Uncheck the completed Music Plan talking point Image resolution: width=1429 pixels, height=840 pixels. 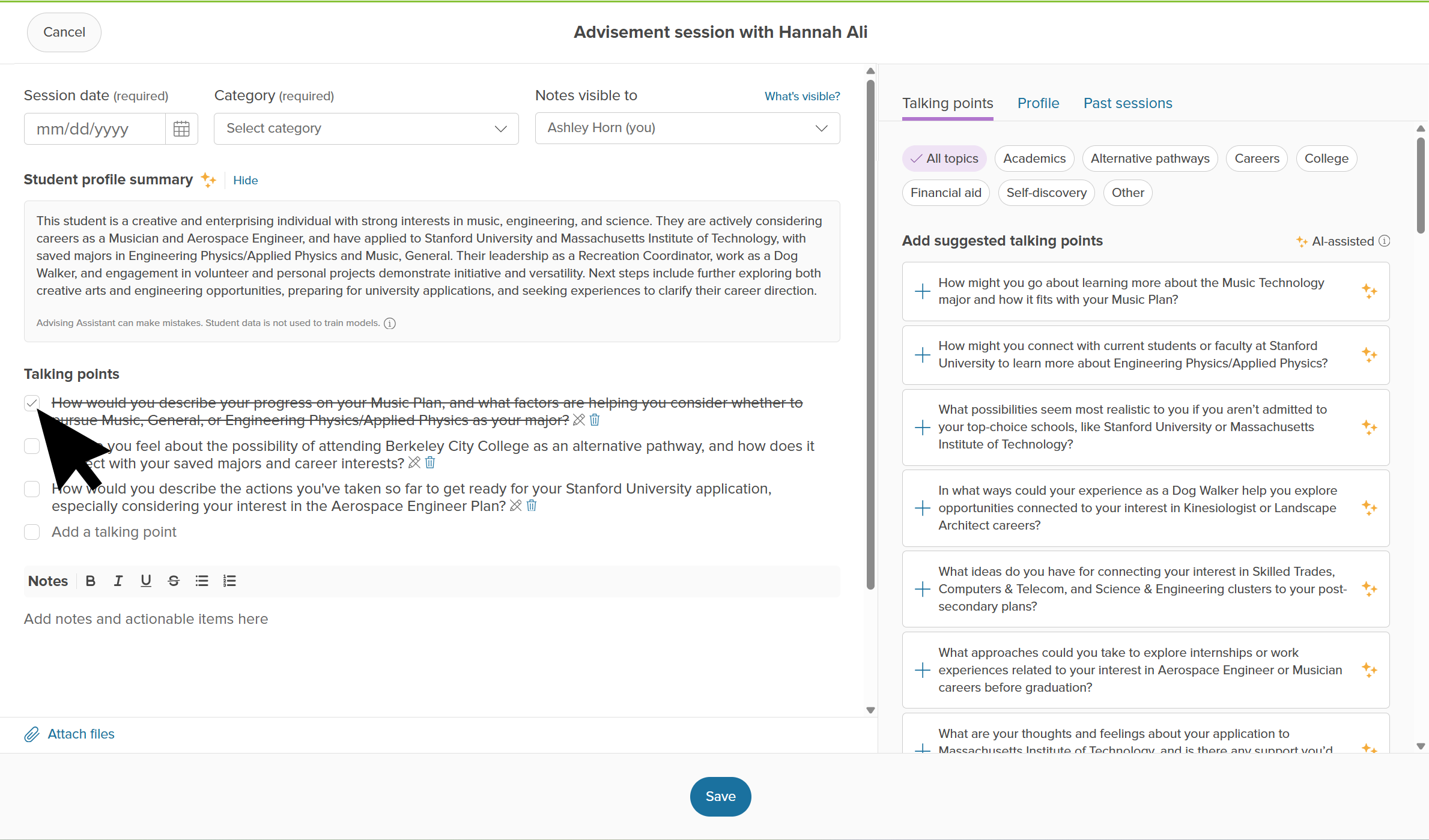[32, 403]
